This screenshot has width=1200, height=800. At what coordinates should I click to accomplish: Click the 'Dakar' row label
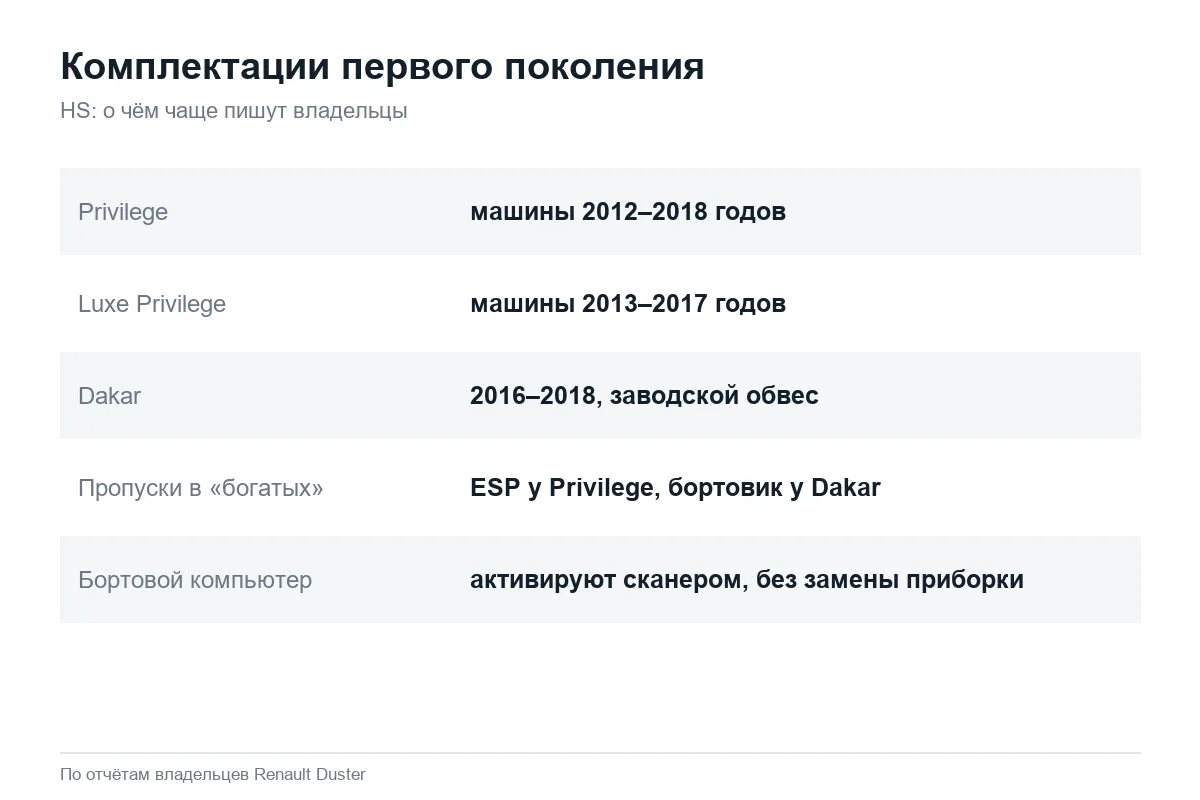[x=109, y=396]
